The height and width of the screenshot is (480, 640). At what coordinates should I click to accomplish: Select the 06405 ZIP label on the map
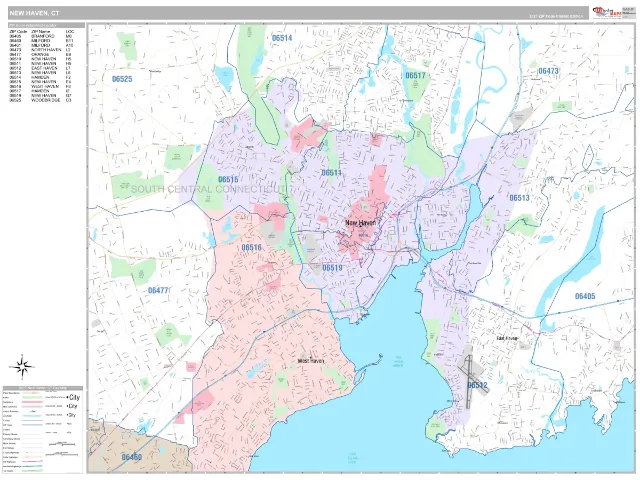[x=585, y=296]
